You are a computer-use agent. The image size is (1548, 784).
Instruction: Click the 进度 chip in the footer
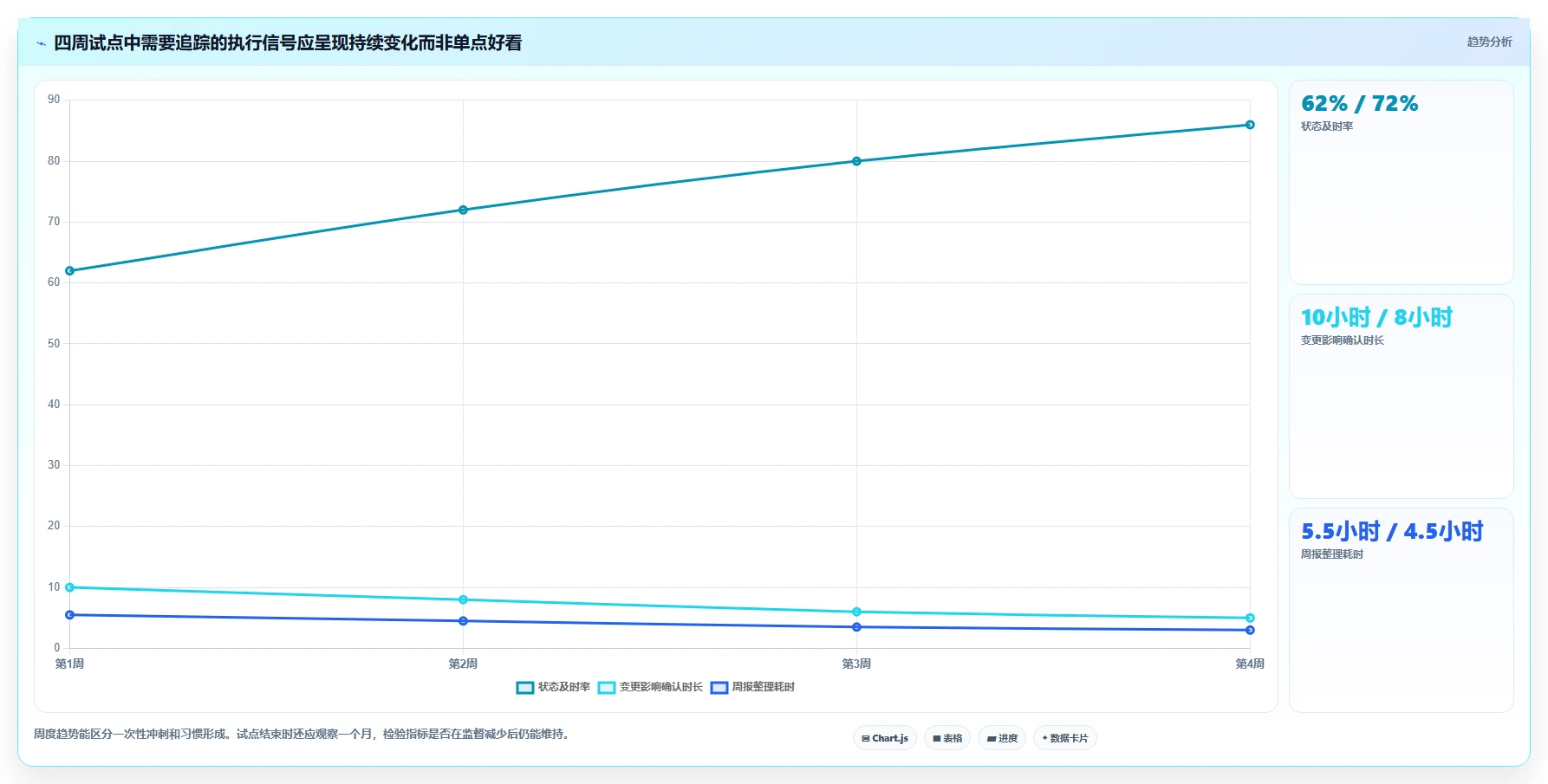coord(1002,738)
